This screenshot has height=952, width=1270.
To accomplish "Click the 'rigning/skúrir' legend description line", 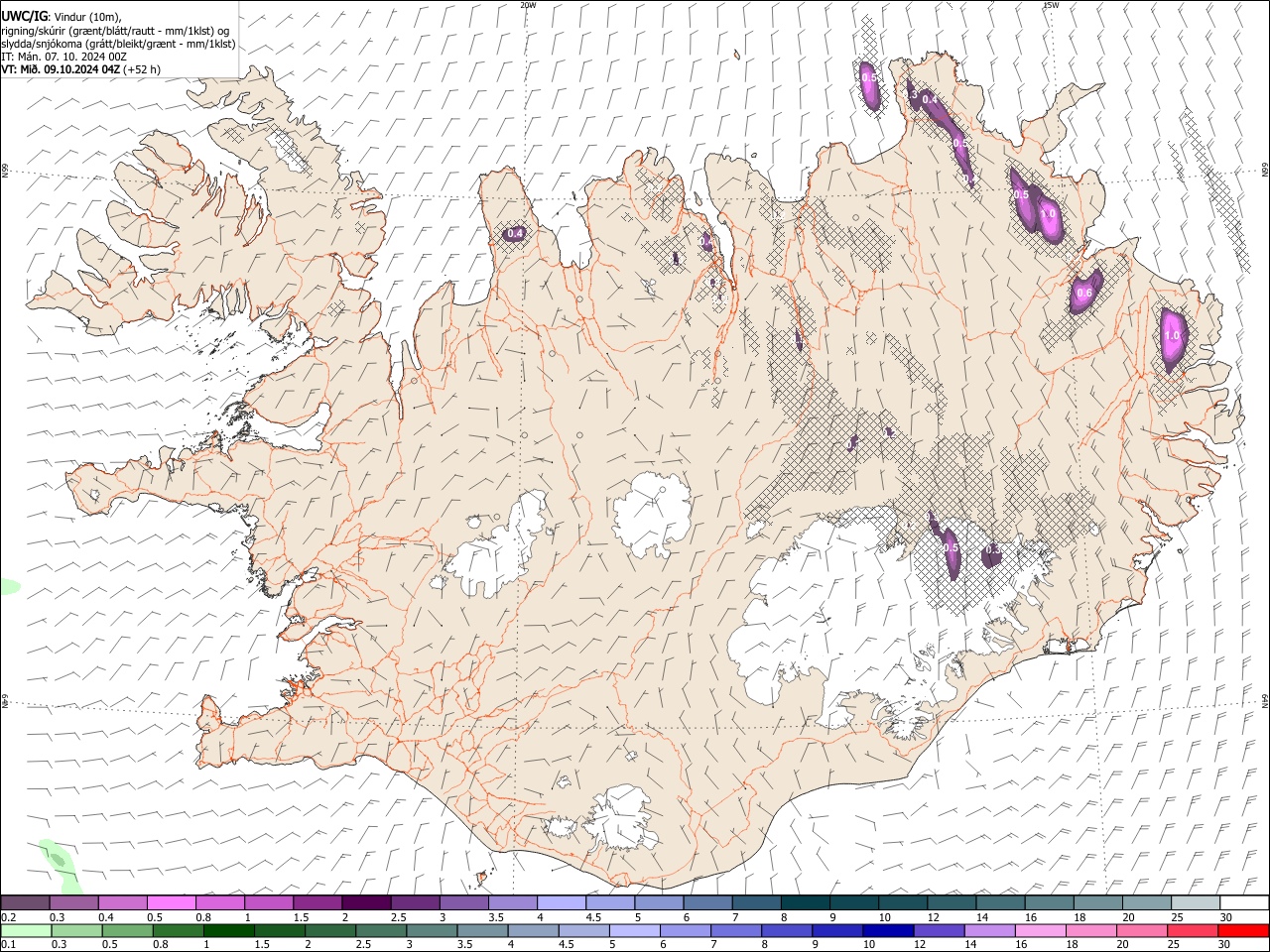I will click(x=115, y=31).
